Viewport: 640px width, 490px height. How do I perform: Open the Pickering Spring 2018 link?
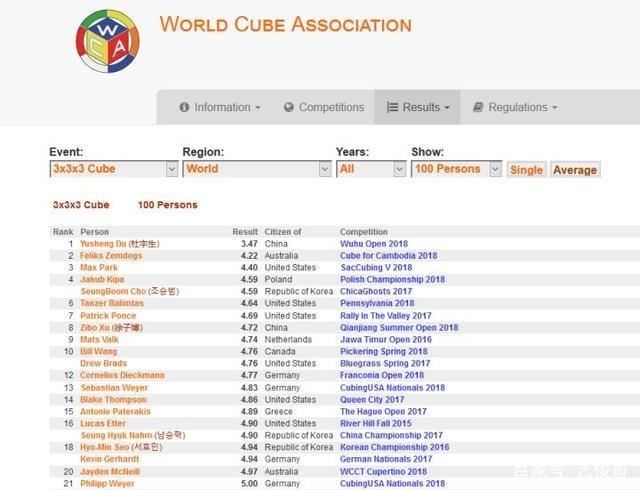tap(384, 351)
